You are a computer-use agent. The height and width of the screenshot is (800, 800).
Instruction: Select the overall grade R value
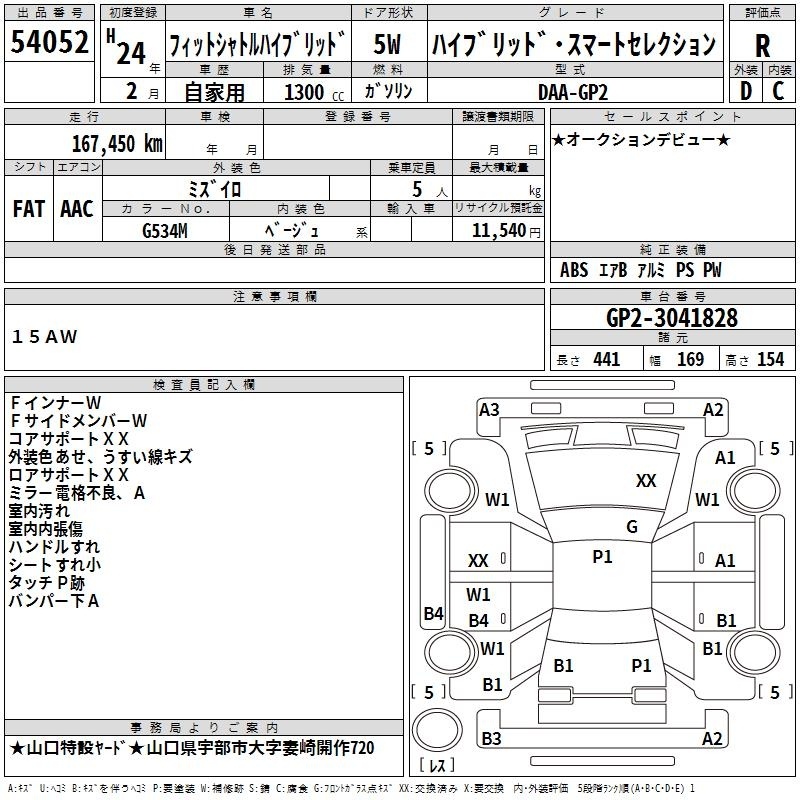click(x=762, y=45)
